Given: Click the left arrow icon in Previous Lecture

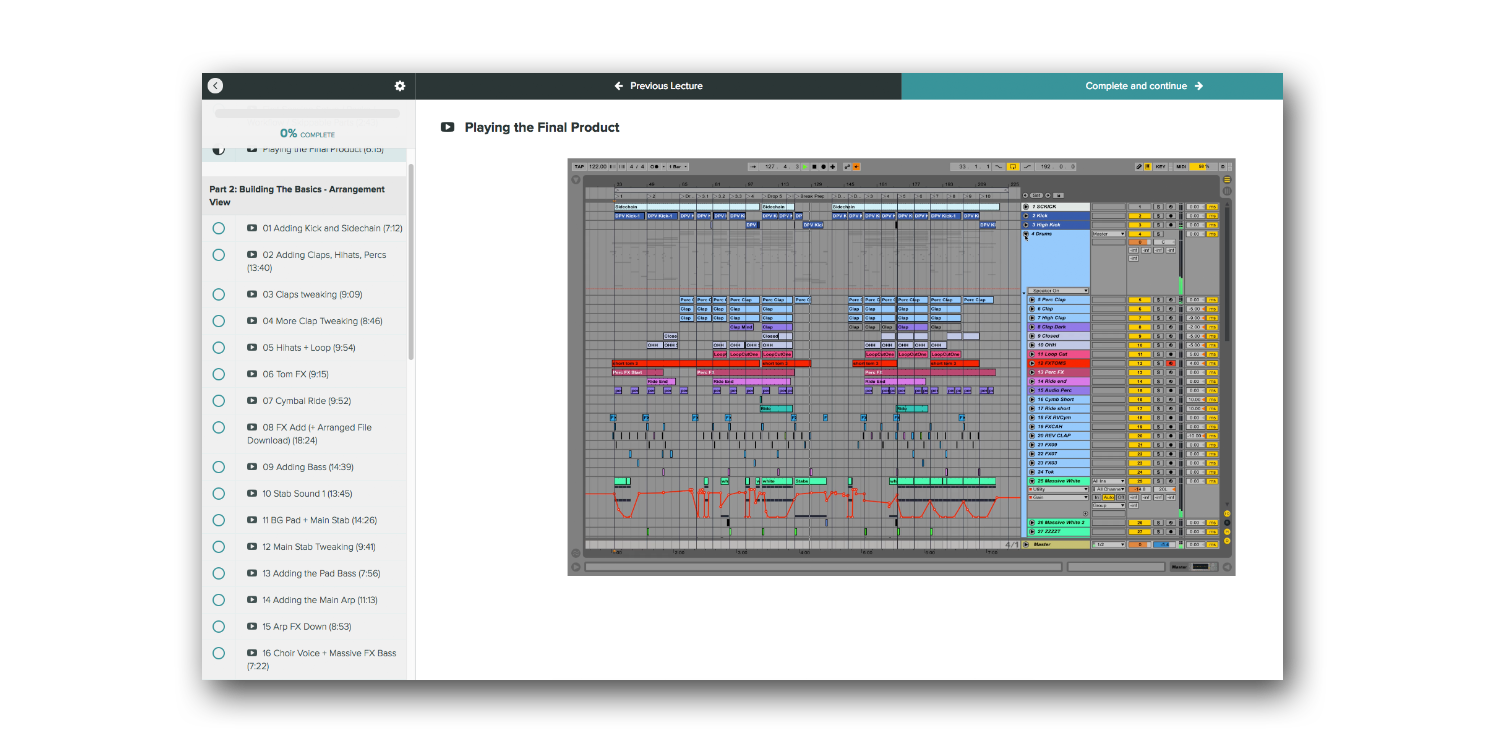Looking at the screenshot, I should [619, 86].
